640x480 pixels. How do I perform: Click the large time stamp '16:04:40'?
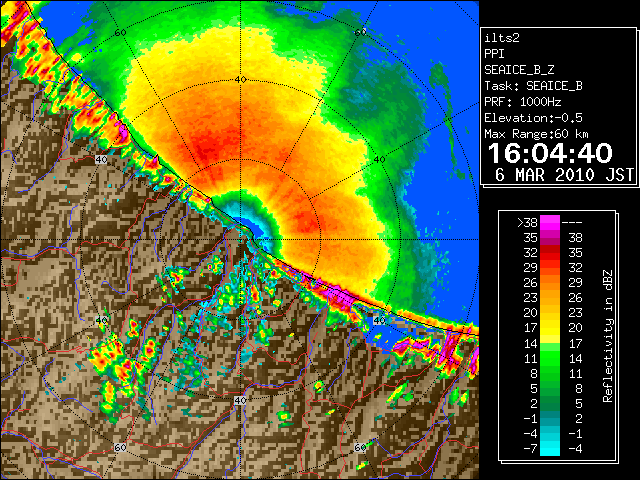[550, 153]
